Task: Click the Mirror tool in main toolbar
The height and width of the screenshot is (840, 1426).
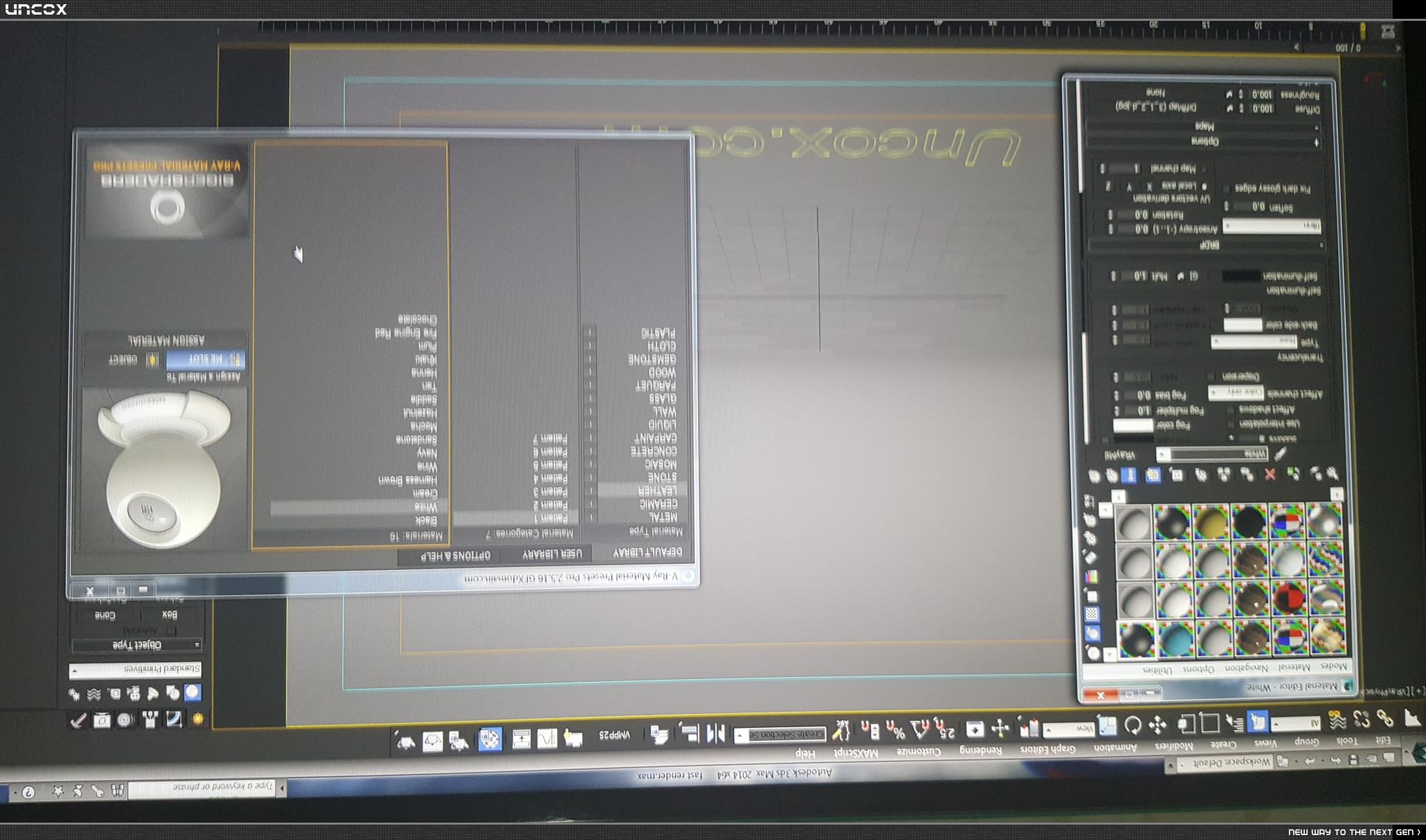Action: 716,734
